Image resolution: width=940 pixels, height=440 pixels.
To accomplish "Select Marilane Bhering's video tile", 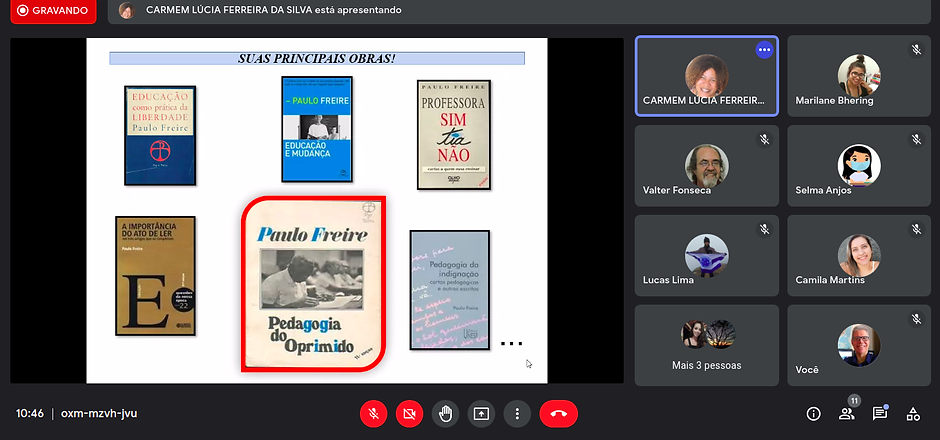I will pos(858,76).
